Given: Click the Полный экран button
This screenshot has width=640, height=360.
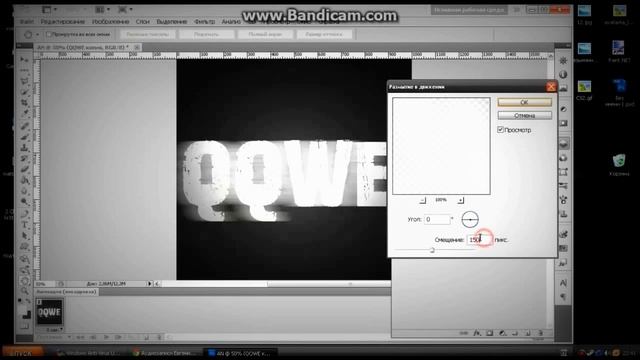Looking at the screenshot, I should (265, 35).
